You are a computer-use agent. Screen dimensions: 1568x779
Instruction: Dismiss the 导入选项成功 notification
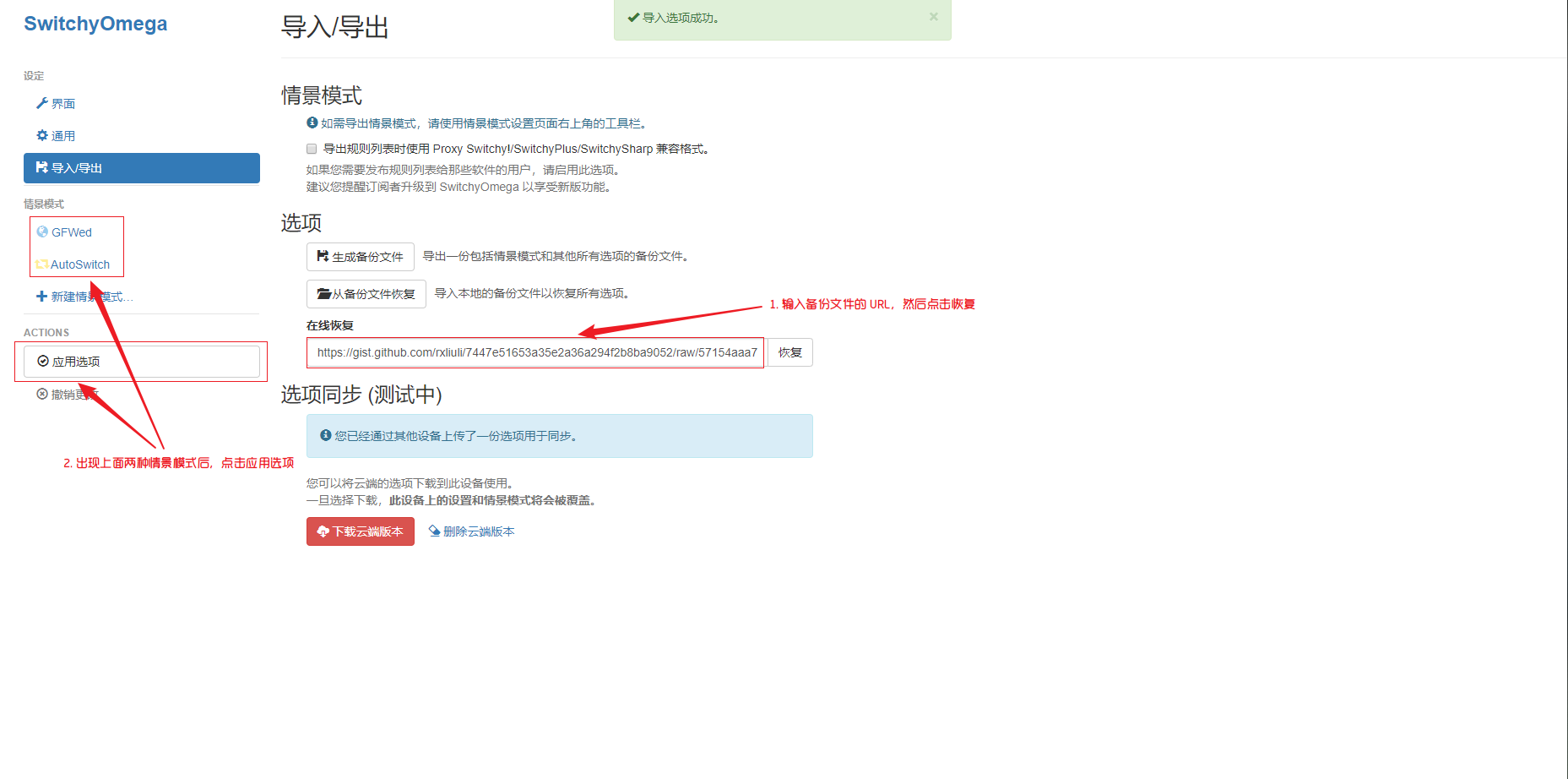(934, 17)
